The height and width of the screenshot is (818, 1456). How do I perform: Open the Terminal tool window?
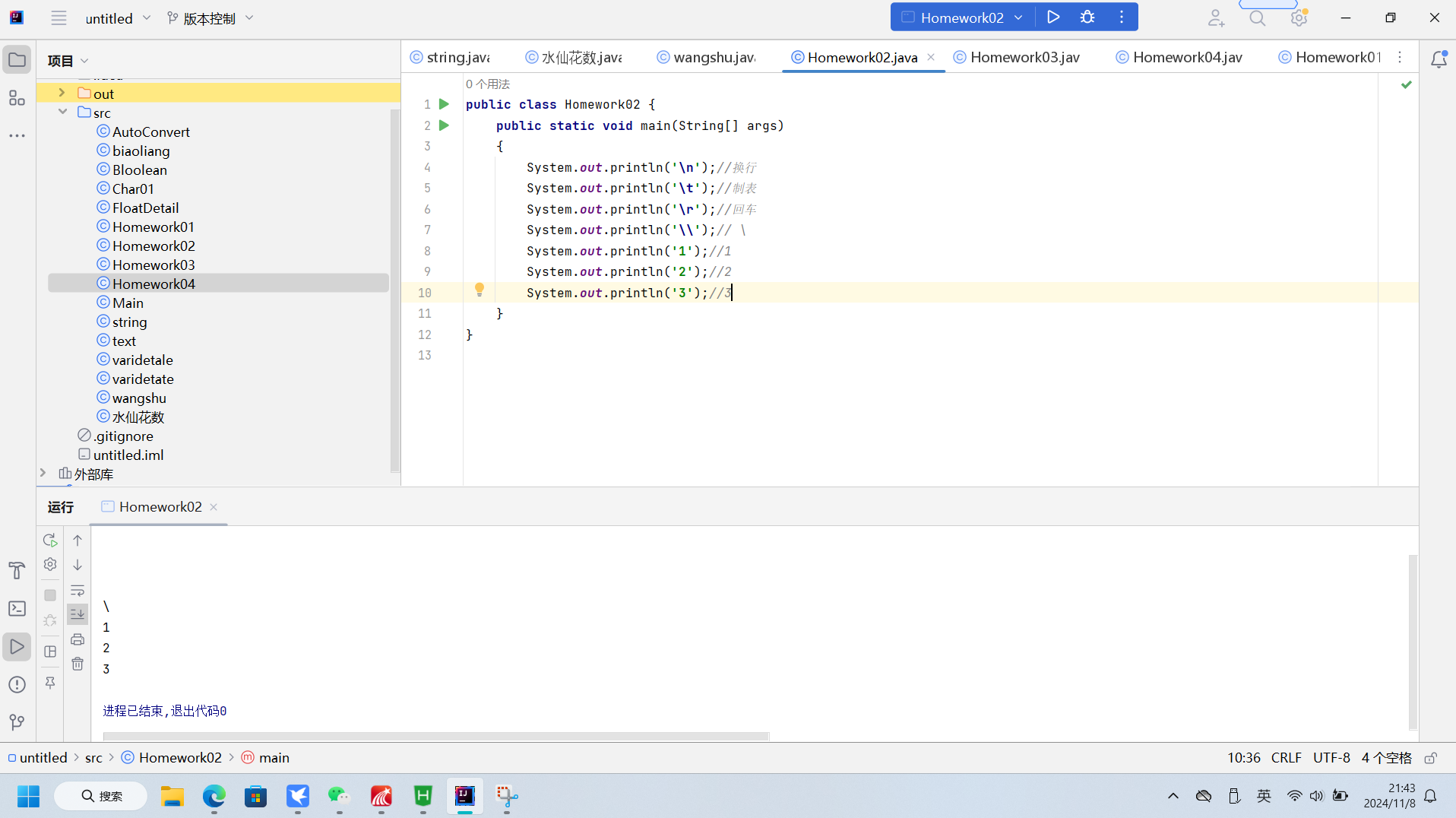pyautogui.click(x=17, y=609)
